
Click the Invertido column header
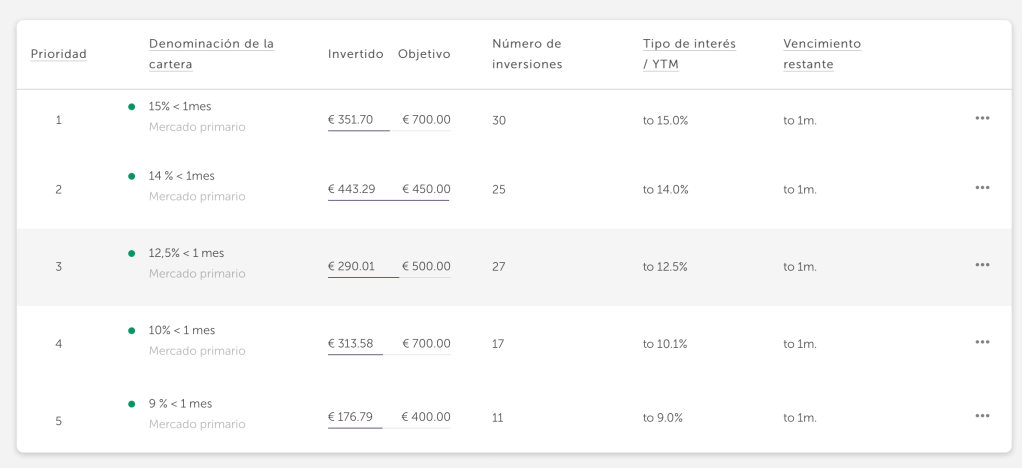tap(355, 53)
